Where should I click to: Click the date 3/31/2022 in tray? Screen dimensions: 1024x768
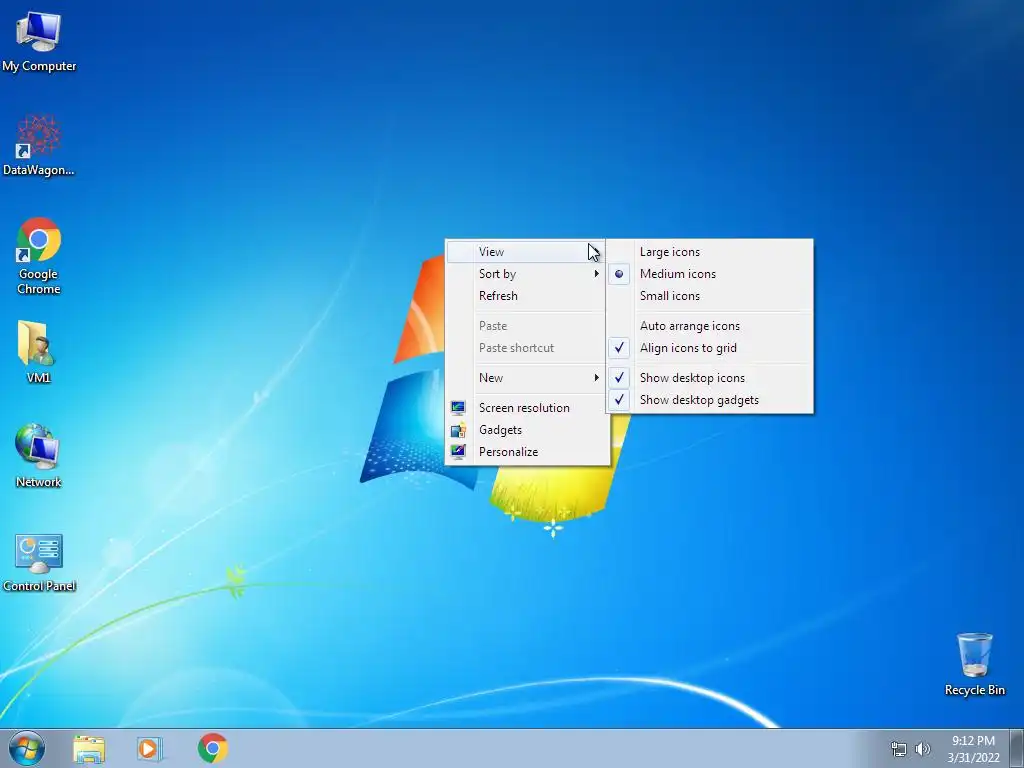tap(973, 758)
